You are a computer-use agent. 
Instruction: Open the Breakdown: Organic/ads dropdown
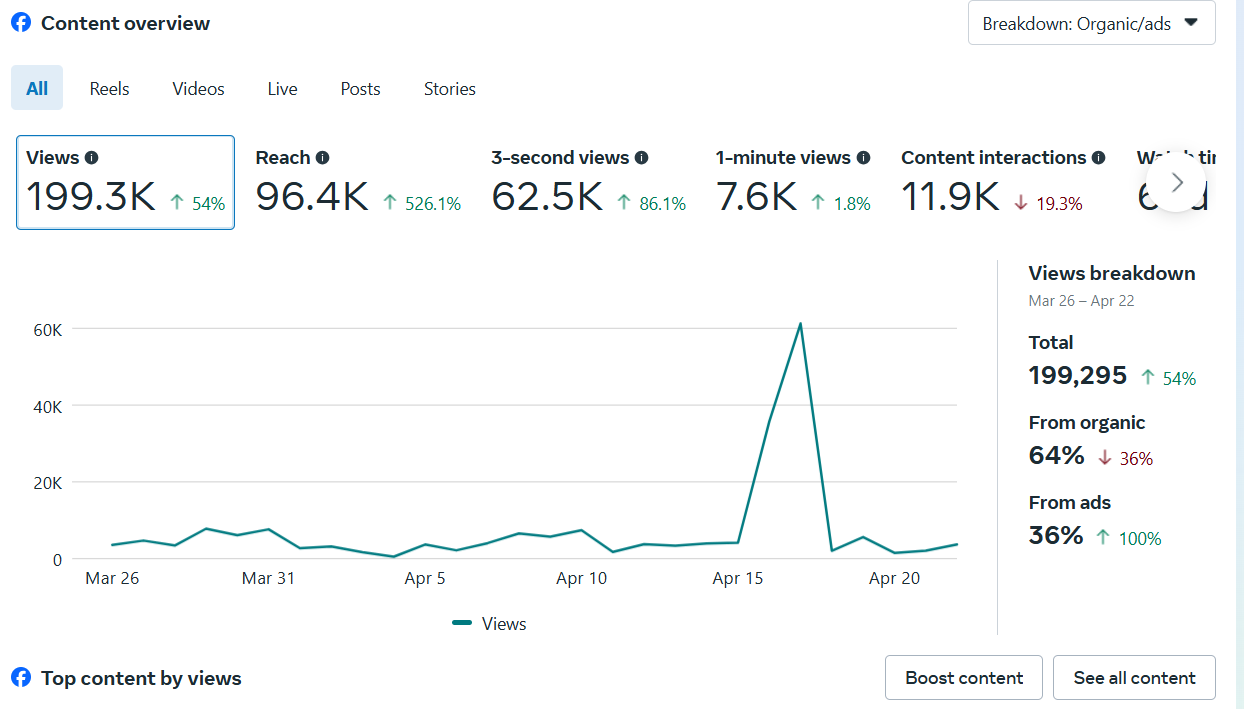(1091, 23)
